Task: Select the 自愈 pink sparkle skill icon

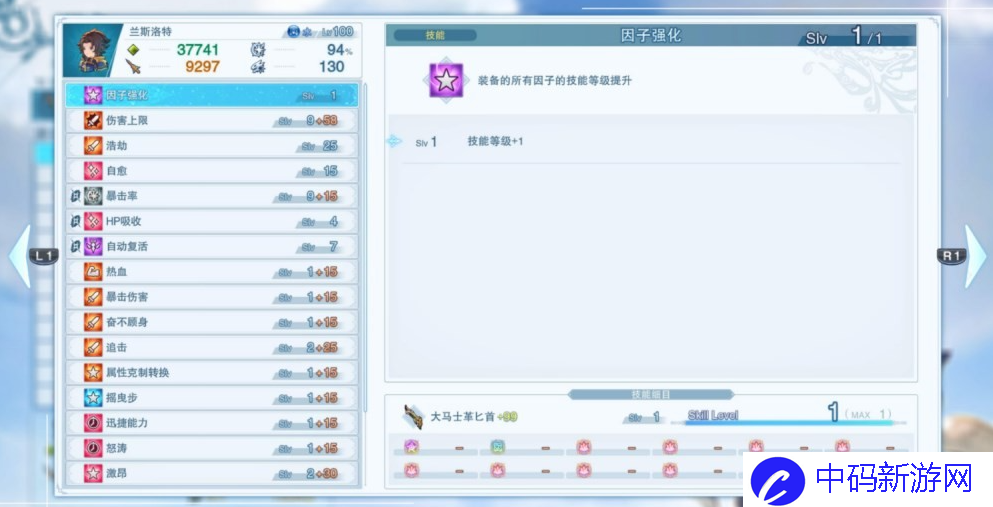Action: pyautogui.click(x=93, y=171)
